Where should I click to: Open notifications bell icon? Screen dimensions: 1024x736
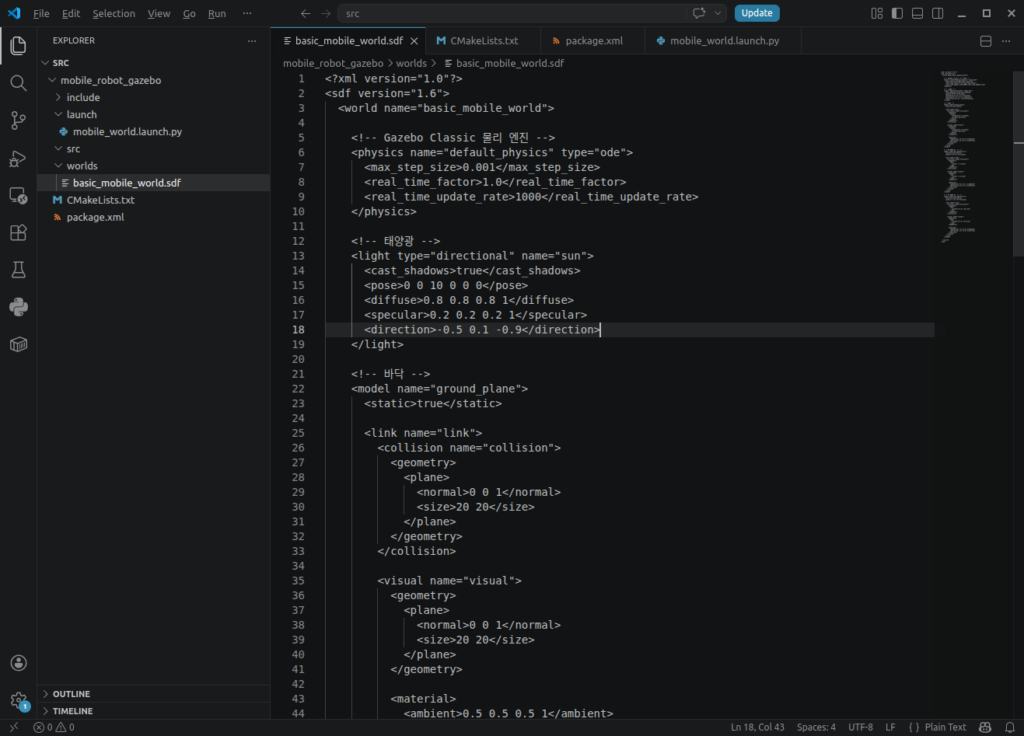click(x=1010, y=727)
